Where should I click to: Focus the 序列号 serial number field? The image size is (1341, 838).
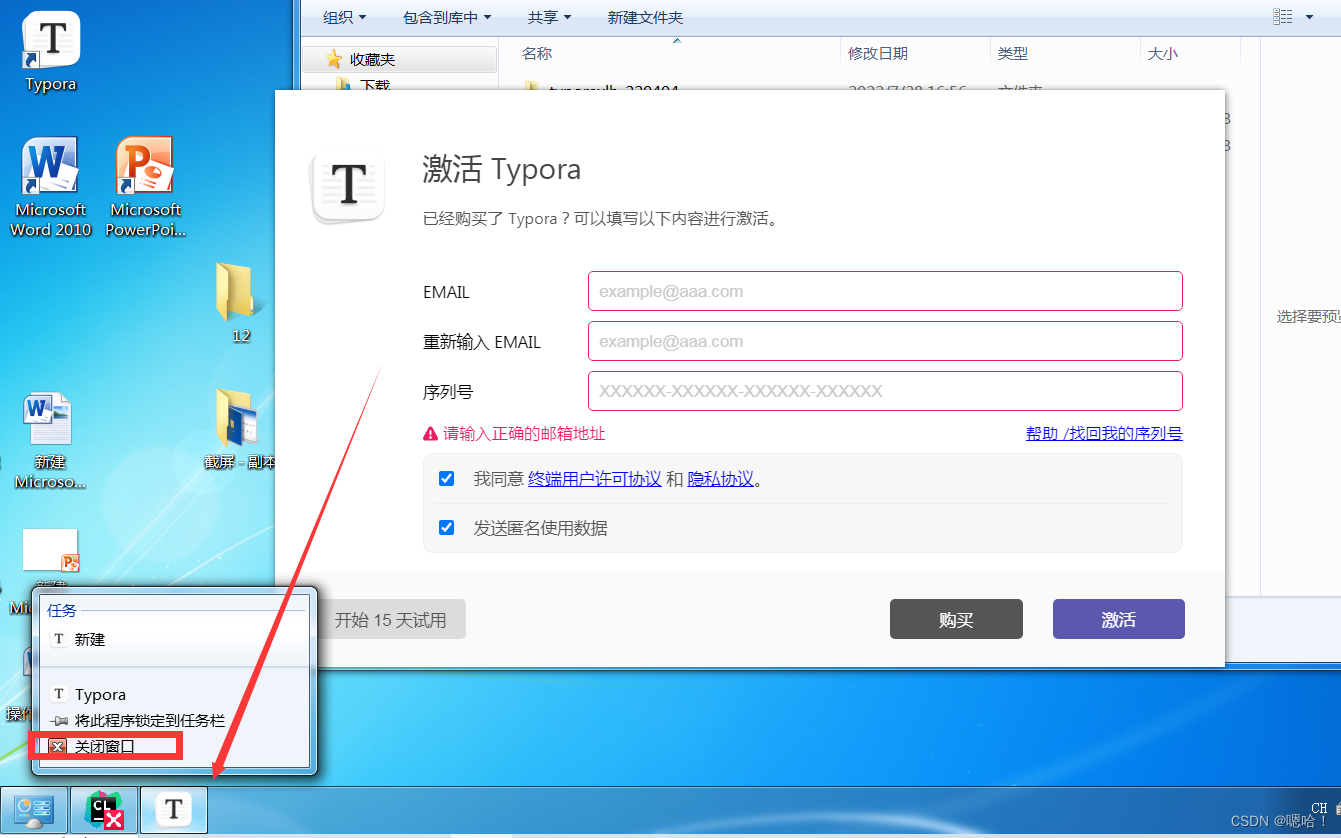[x=885, y=391]
